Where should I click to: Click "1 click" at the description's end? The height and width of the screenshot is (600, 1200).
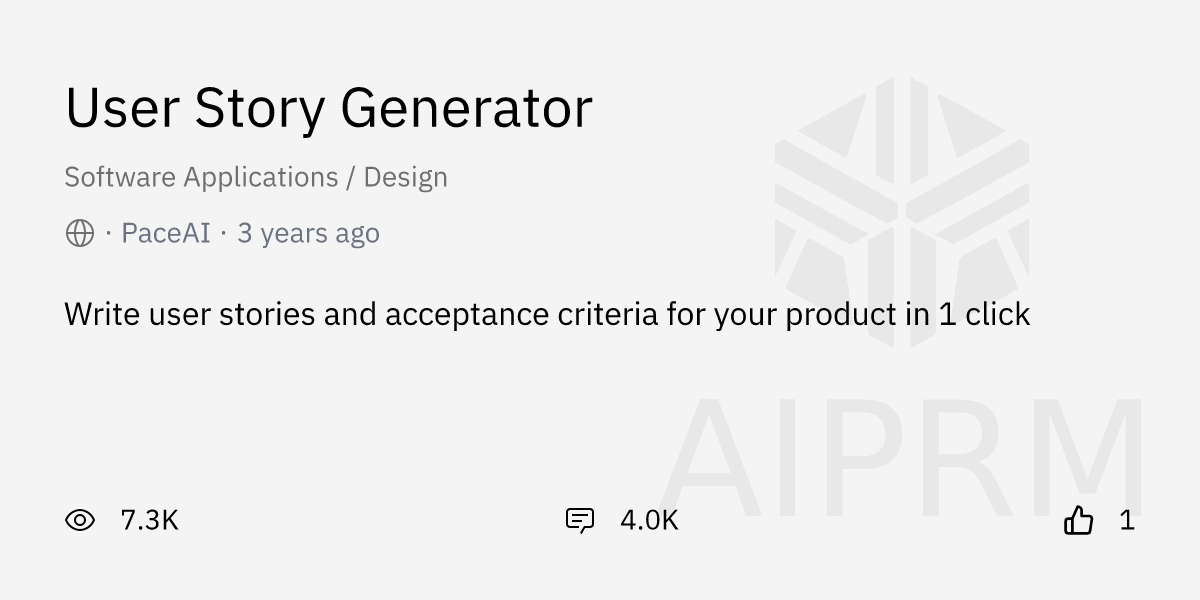tap(984, 315)
